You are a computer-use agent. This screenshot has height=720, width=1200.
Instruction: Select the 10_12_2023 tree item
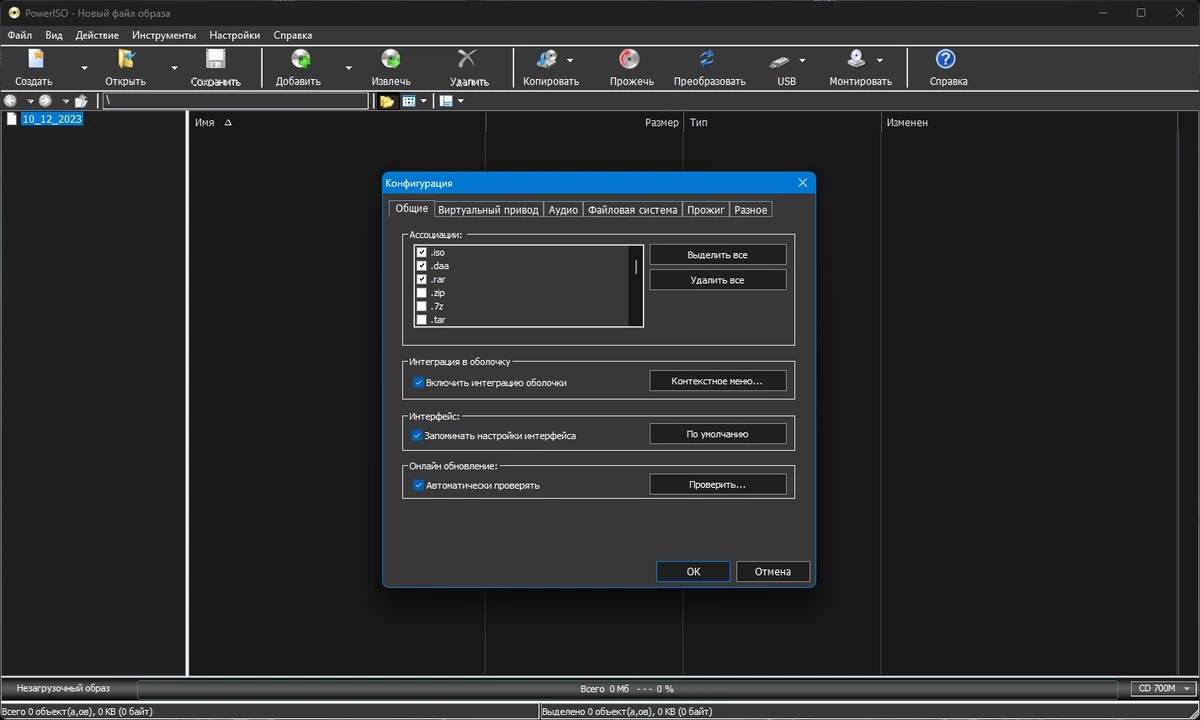(52, 119)
